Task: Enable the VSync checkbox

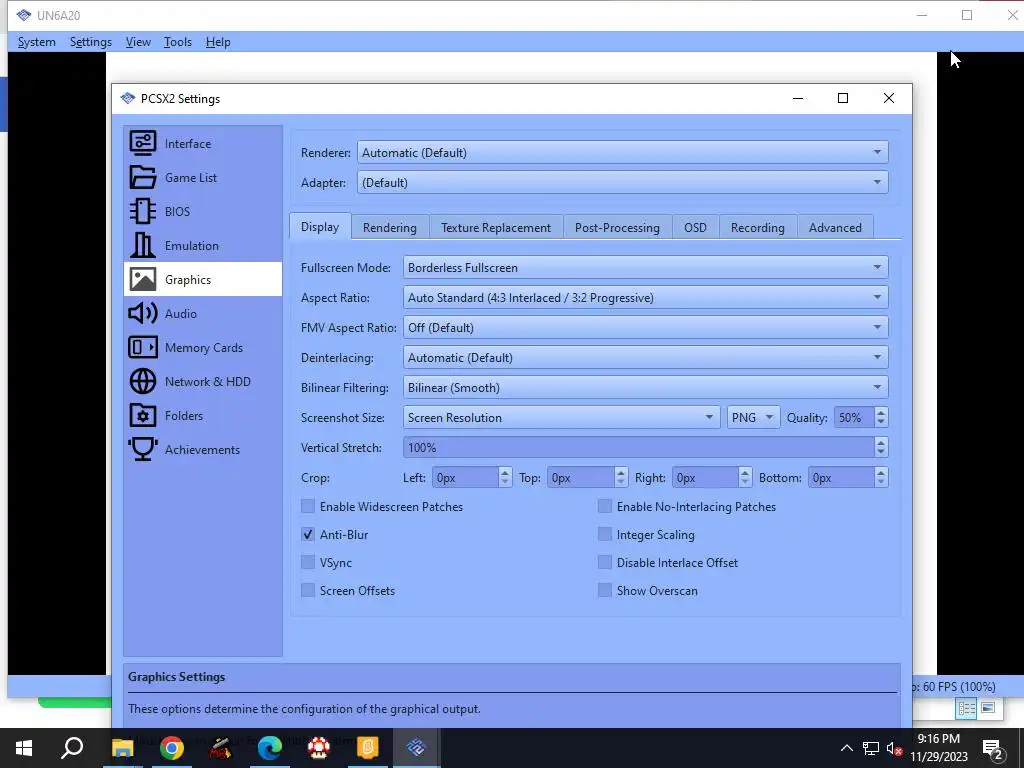Action: [x=308, y=562]
